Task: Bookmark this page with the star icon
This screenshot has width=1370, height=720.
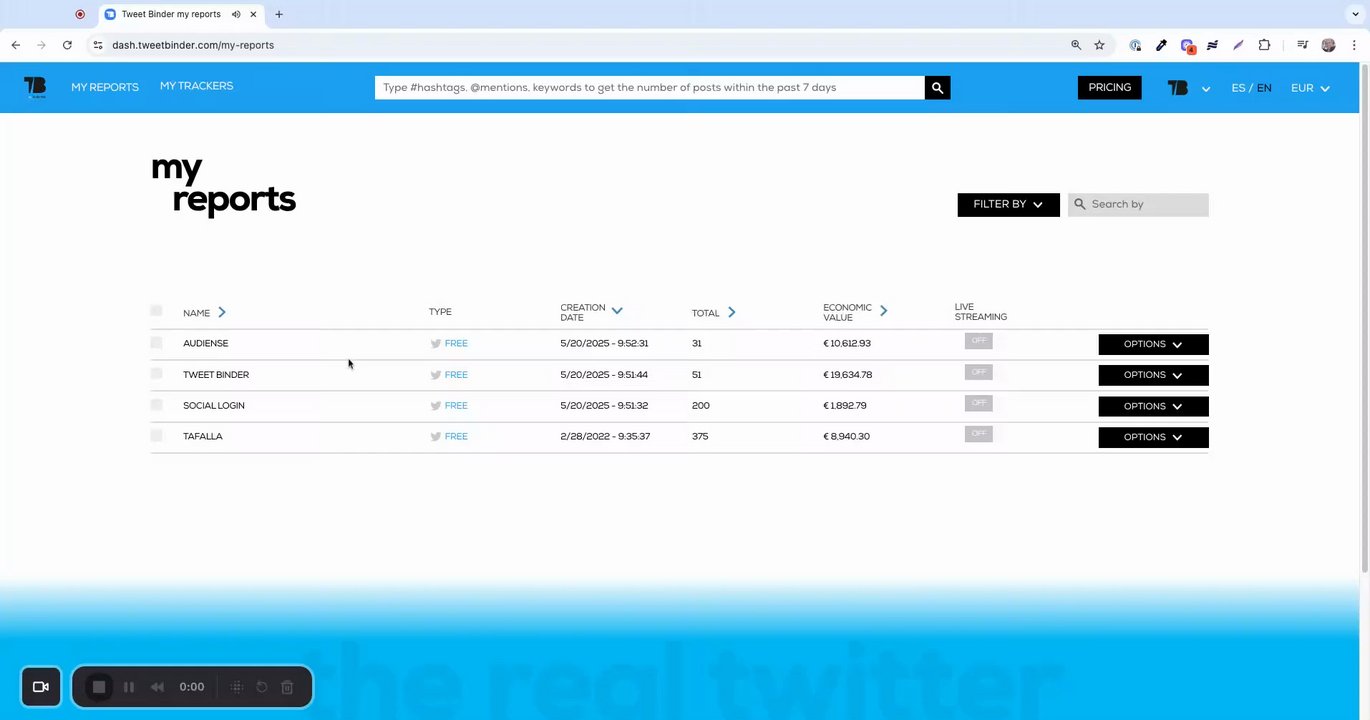Action: click(x=1099, y=45)
